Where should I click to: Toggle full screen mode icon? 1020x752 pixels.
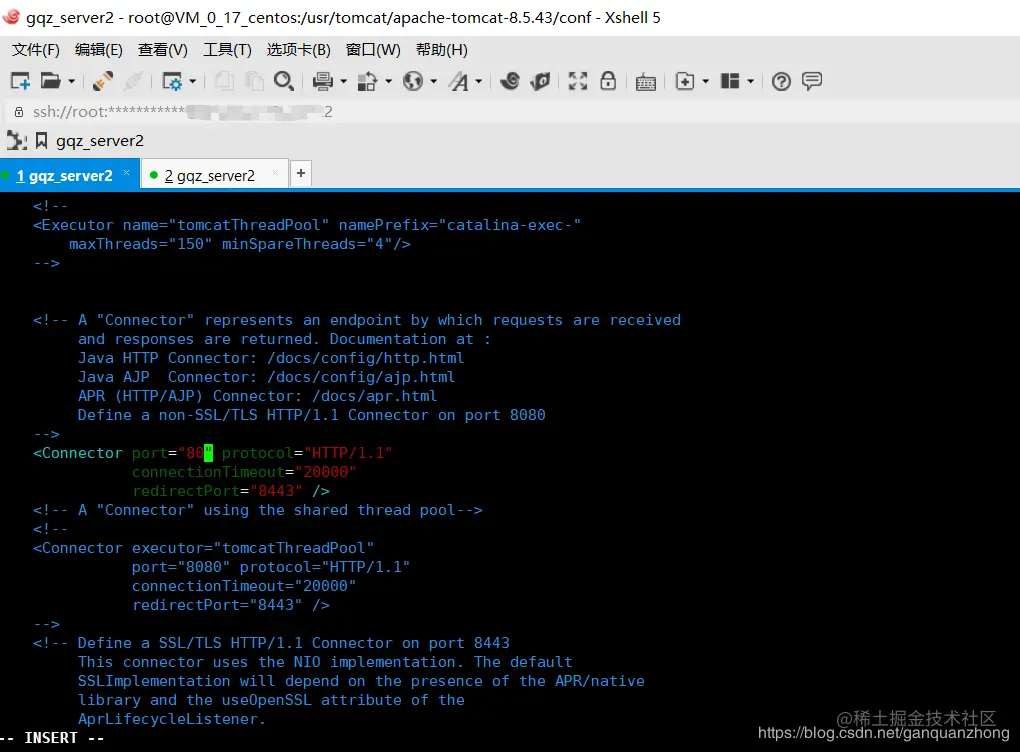tap(578, 81)
